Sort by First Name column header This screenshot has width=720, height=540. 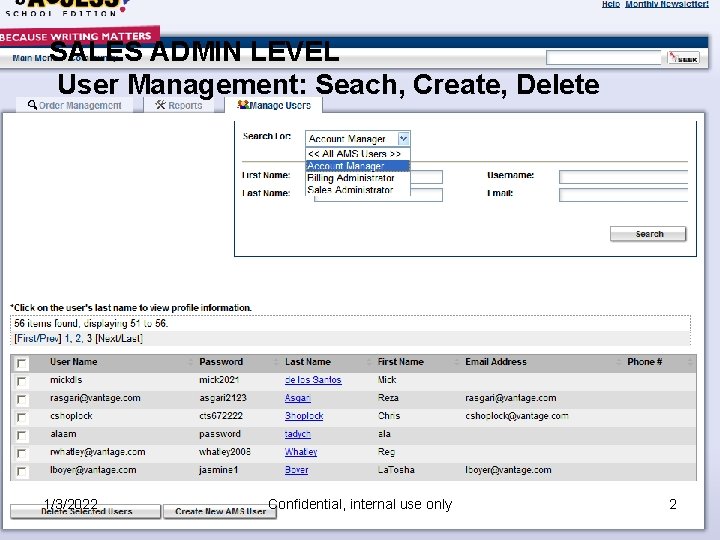(x=400, y=362)
